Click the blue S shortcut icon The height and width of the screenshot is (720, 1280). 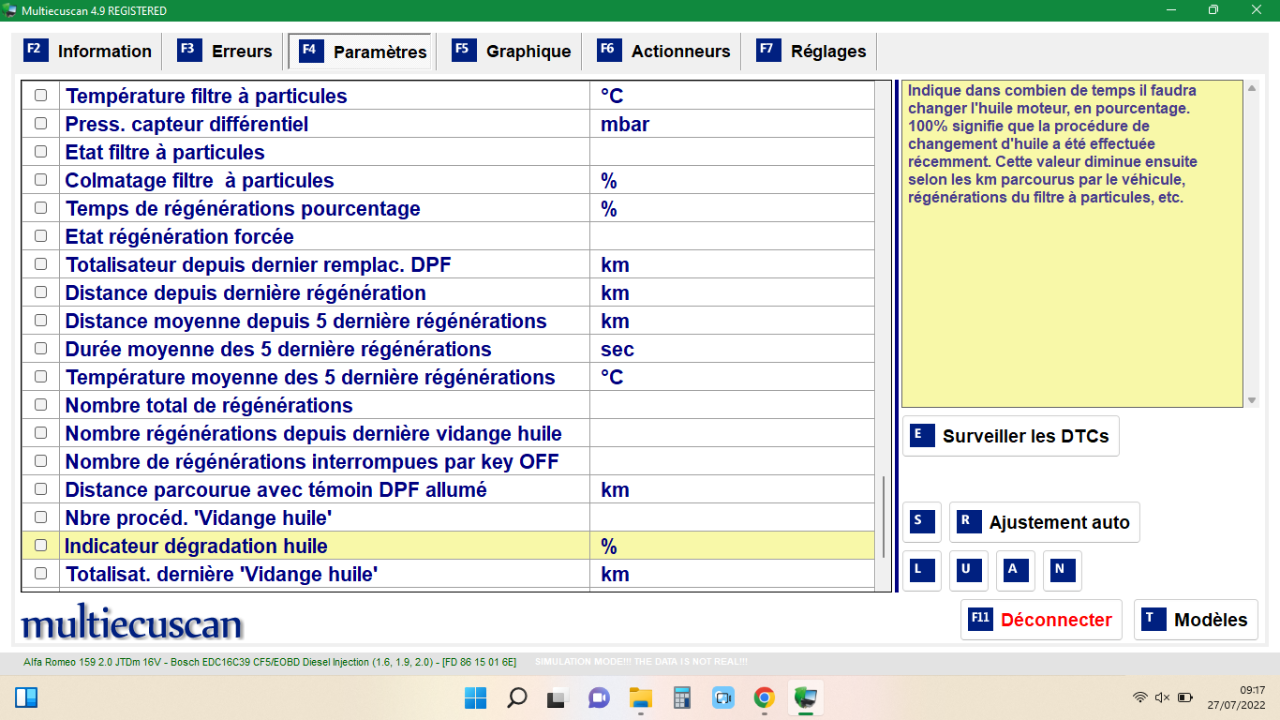coord(921,521)
